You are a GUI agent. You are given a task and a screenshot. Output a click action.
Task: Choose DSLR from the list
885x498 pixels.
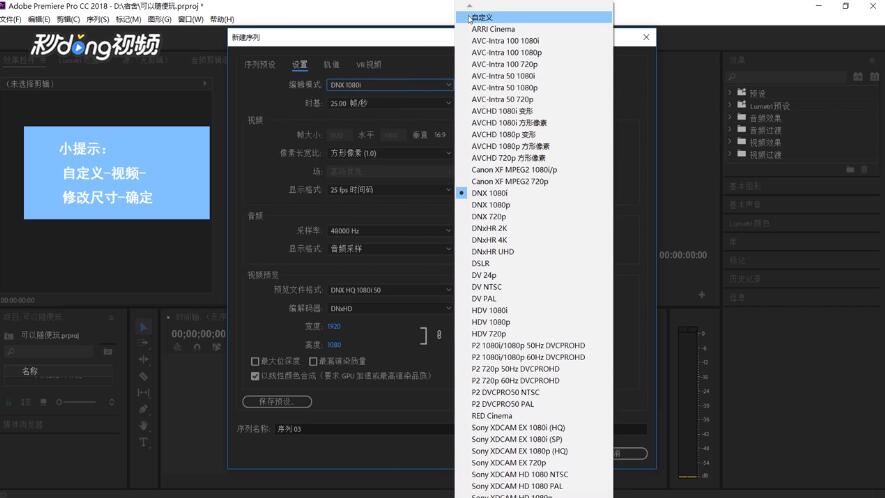click(x=534, y=263)
